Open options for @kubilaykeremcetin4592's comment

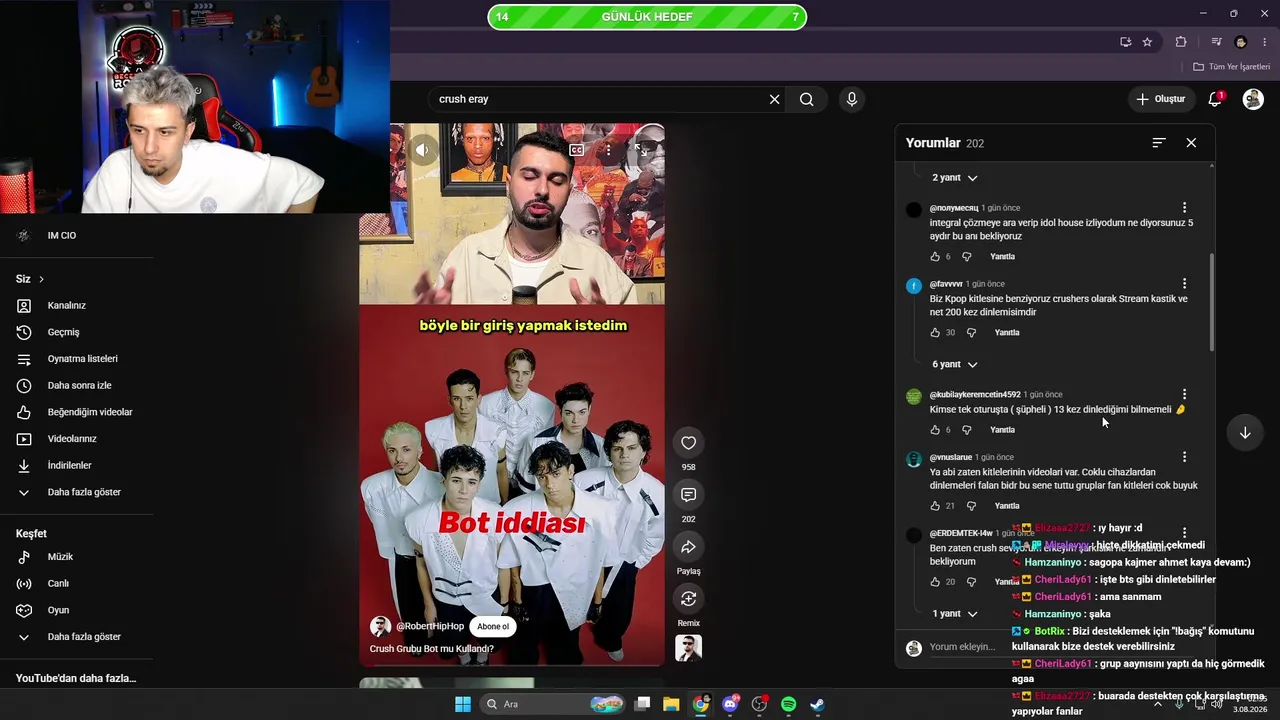[x=1184, y=395]
